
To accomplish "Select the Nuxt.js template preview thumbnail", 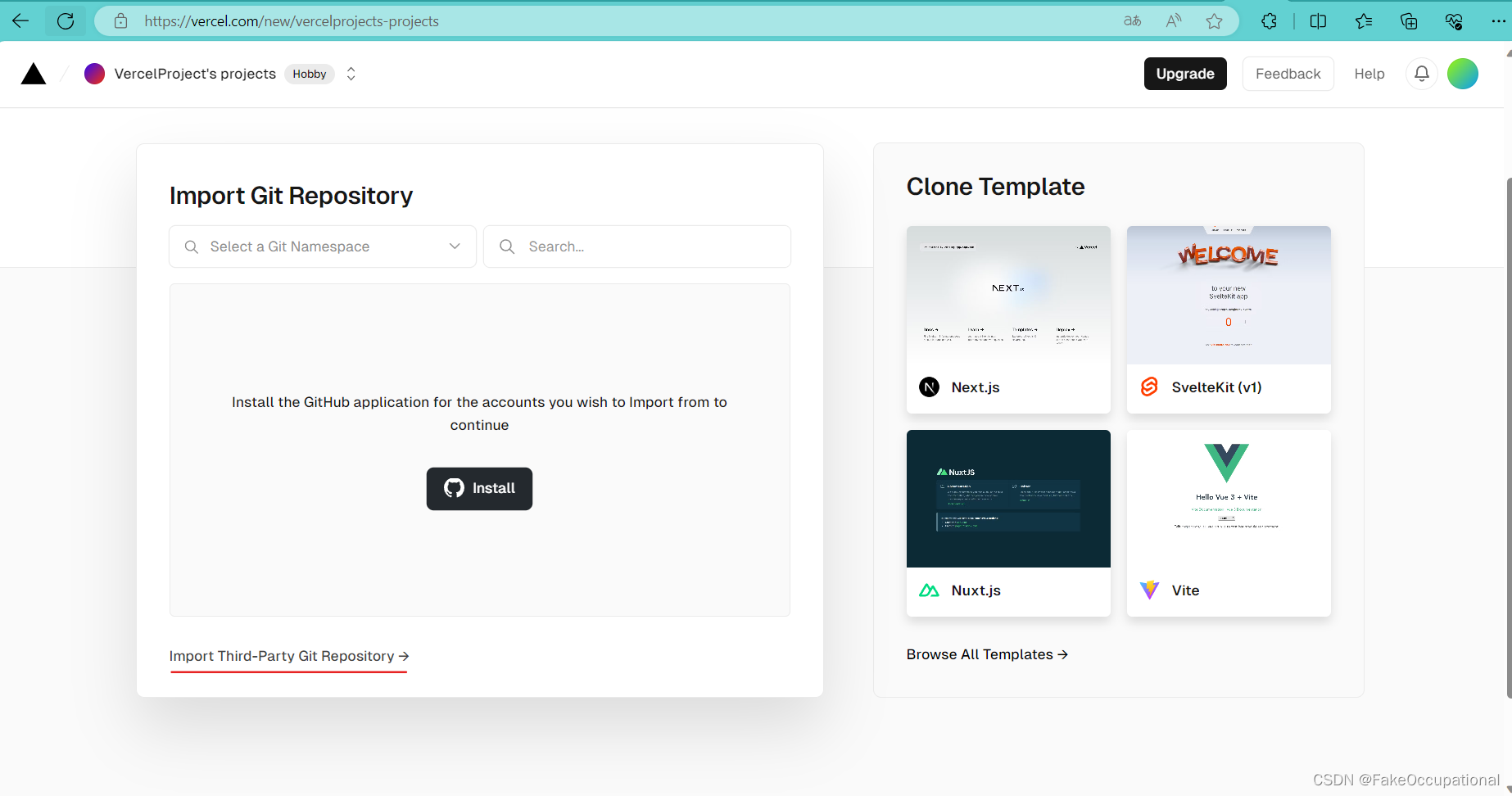I will (x=1008, y=499).
